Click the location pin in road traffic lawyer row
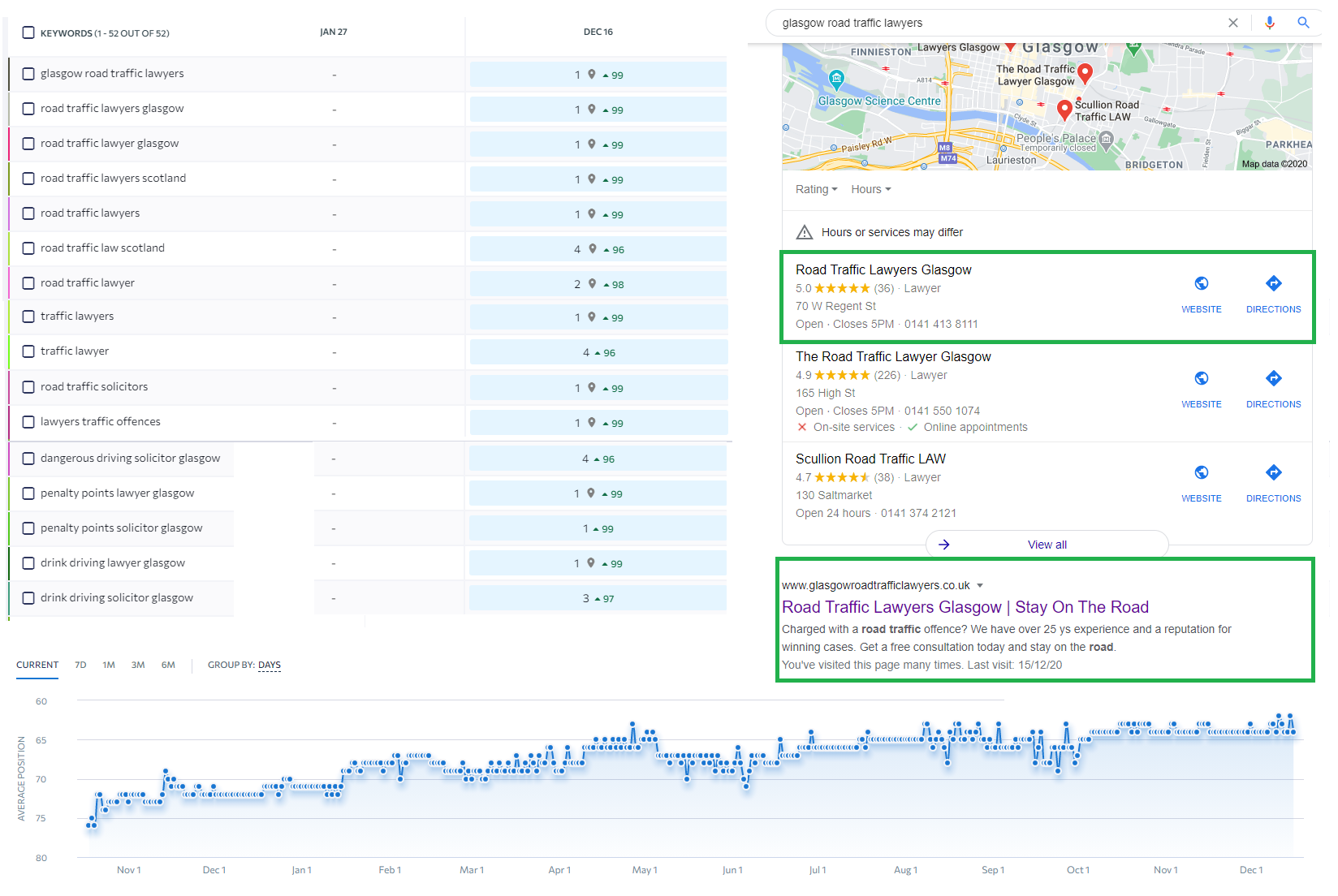This screenshot has height=896, width=1338. [x=593, y=284]
